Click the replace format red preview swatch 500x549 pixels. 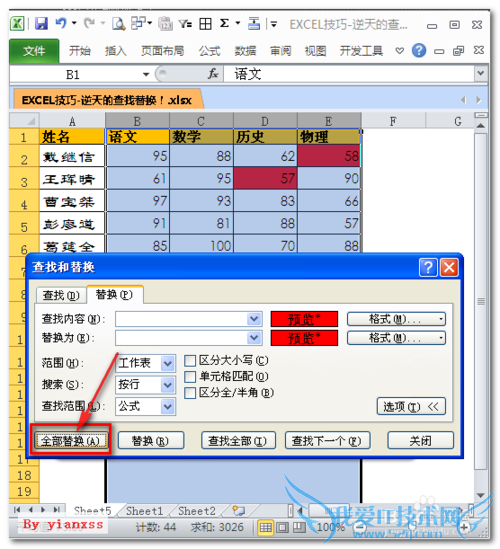click(x=304, y=338)
